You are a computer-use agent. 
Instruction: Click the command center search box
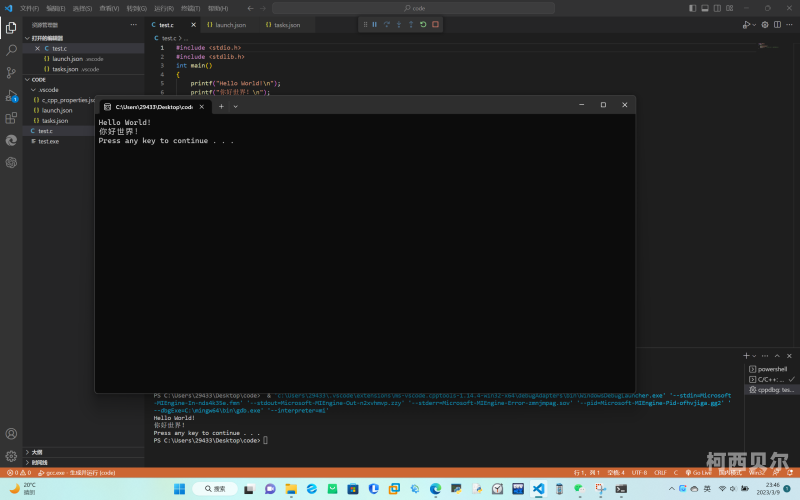pyautogui.click(x=413, y=8)
